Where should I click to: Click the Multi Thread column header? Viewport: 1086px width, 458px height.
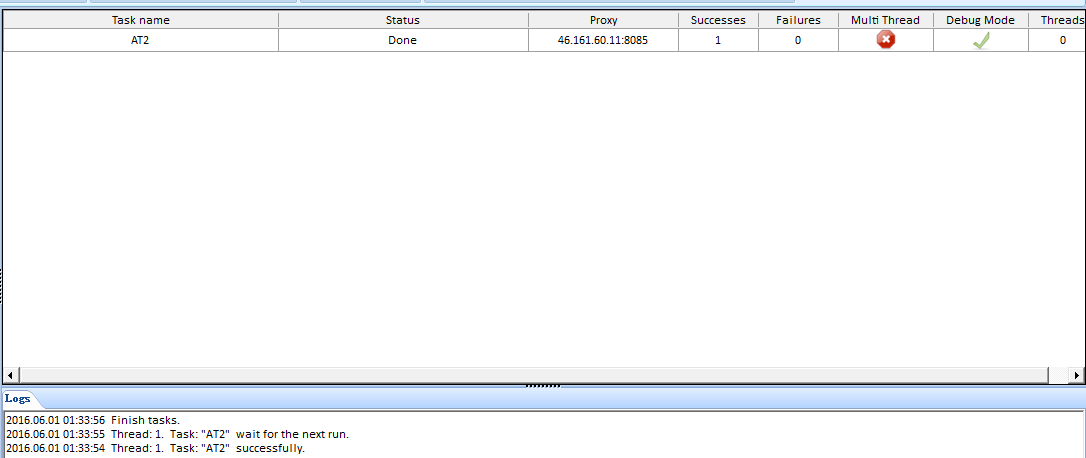[x=885, y=20]
